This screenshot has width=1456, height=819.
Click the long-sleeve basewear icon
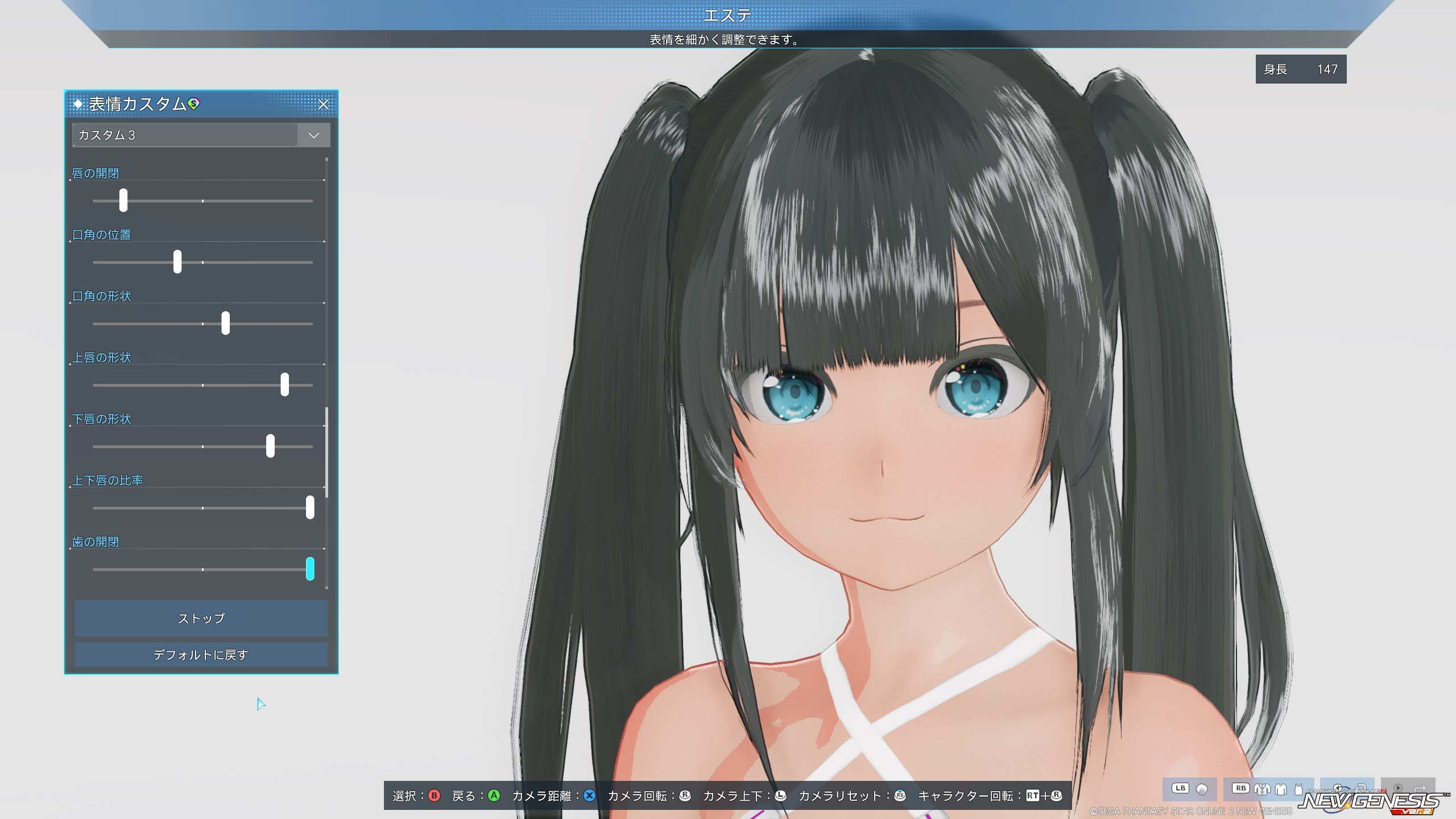[x=1281, y=789]
